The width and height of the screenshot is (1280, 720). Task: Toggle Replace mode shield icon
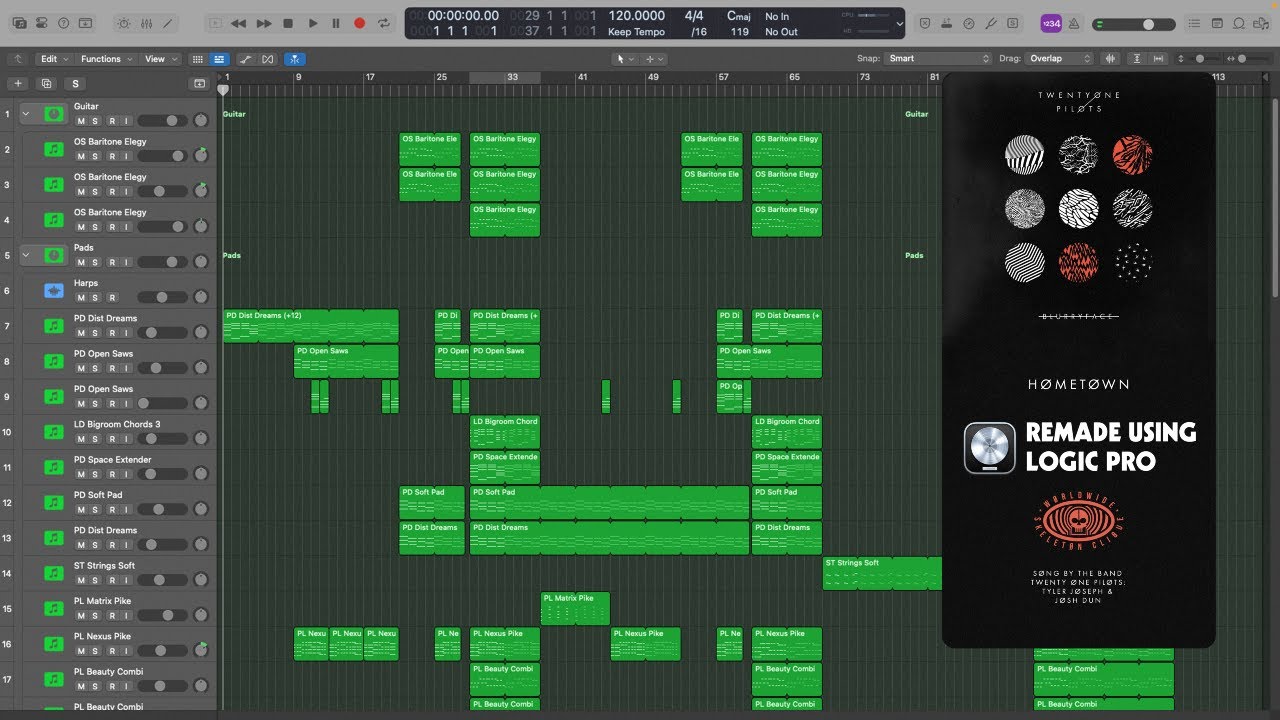pyautogui.click(x=925, y=23)
